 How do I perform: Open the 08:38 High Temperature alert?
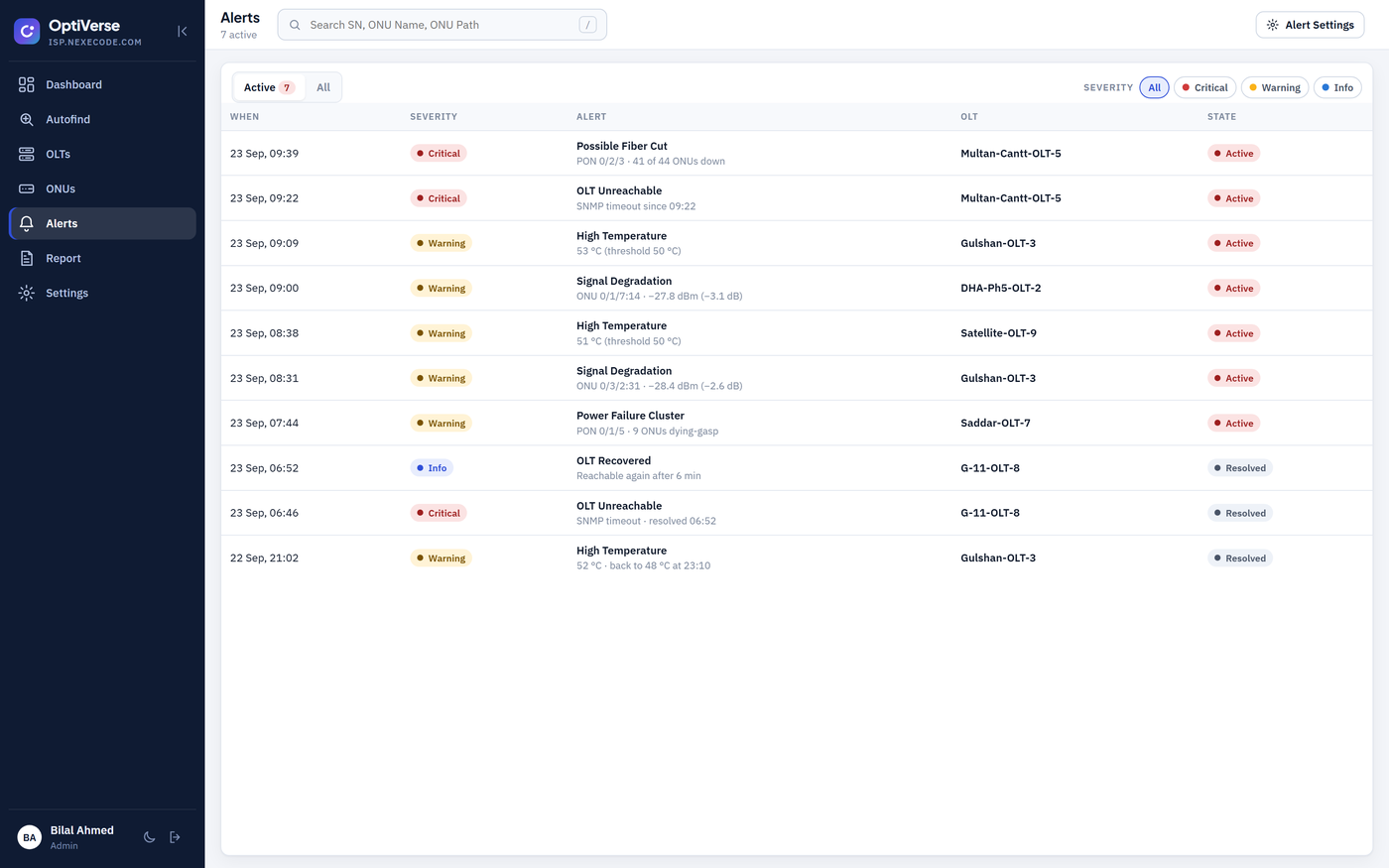pos(797,333)
